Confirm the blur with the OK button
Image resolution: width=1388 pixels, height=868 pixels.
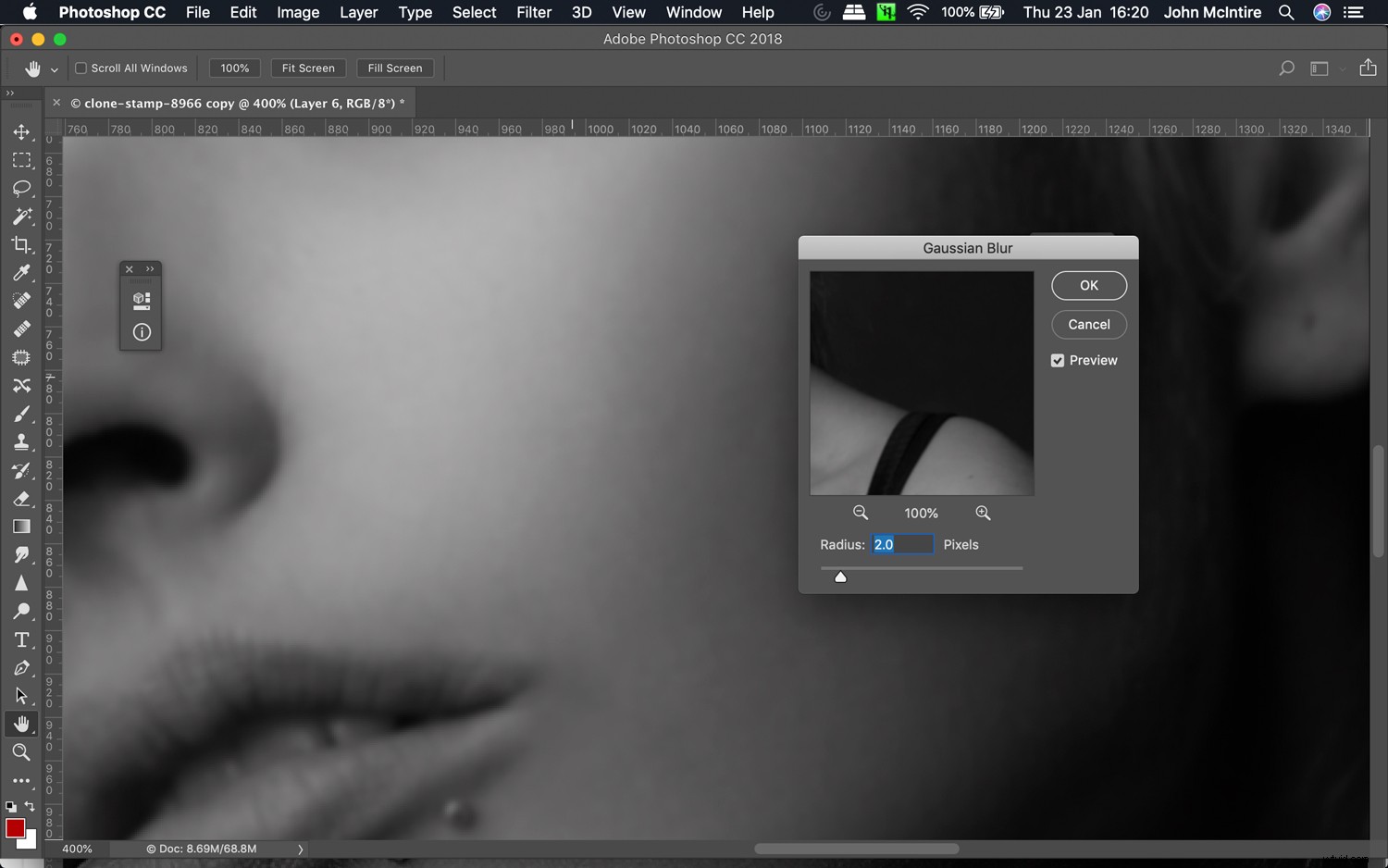tap(1088, 285)
